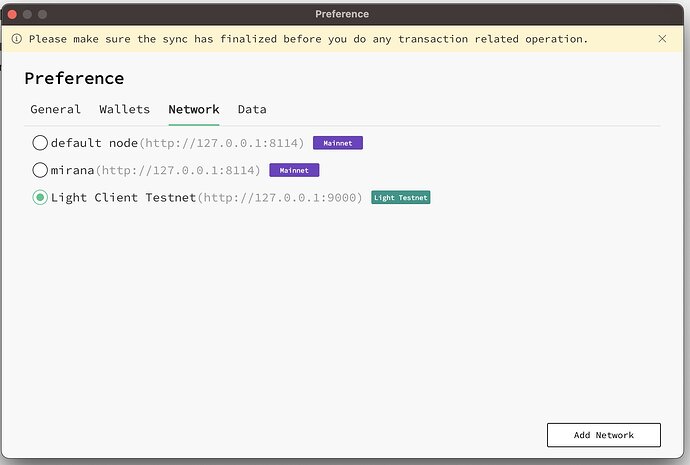This screenshot has width=690, height=465.
Task: Click the info icon in the warning banner
Action: coord(17,39)
